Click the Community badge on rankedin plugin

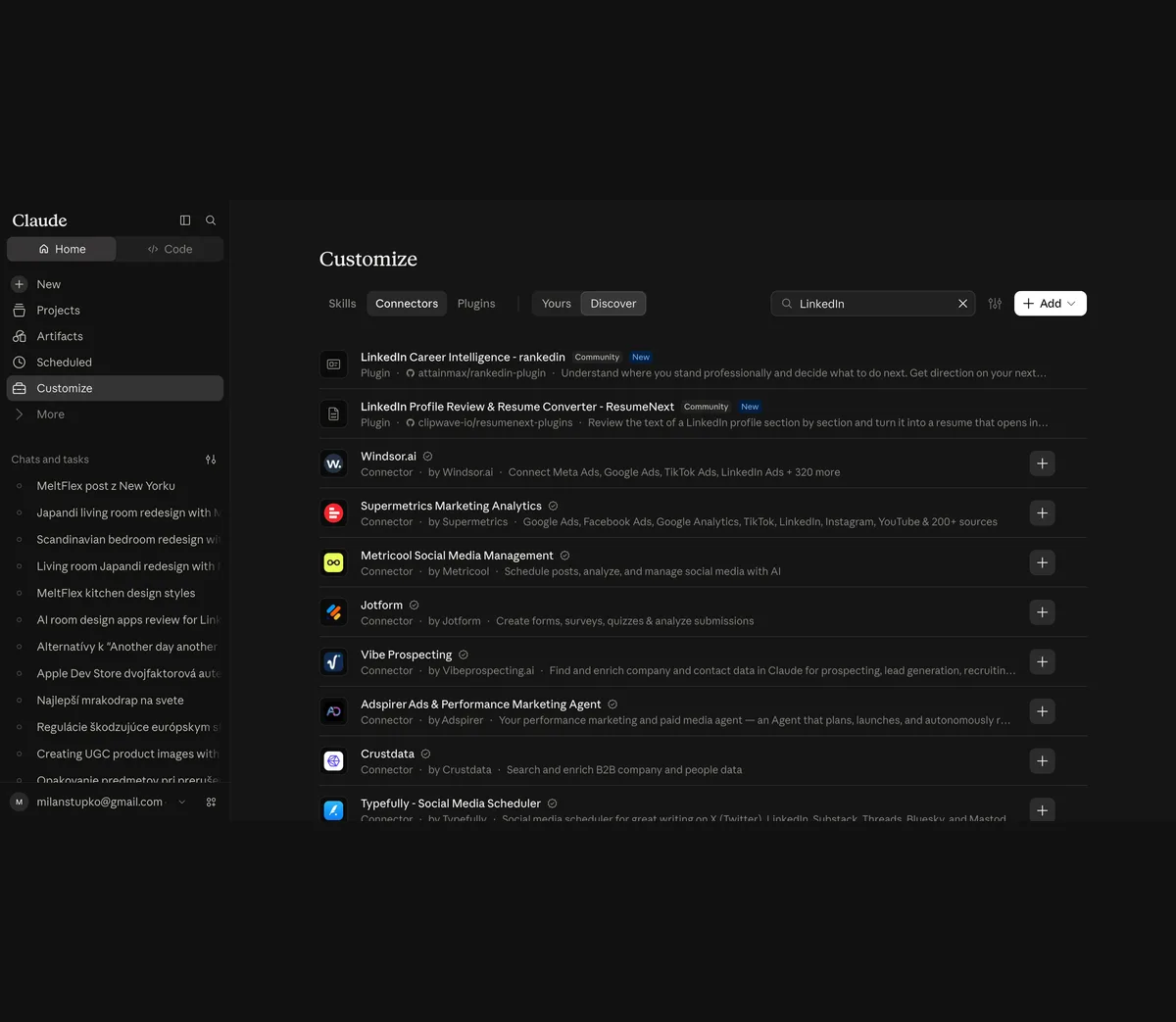597,358
